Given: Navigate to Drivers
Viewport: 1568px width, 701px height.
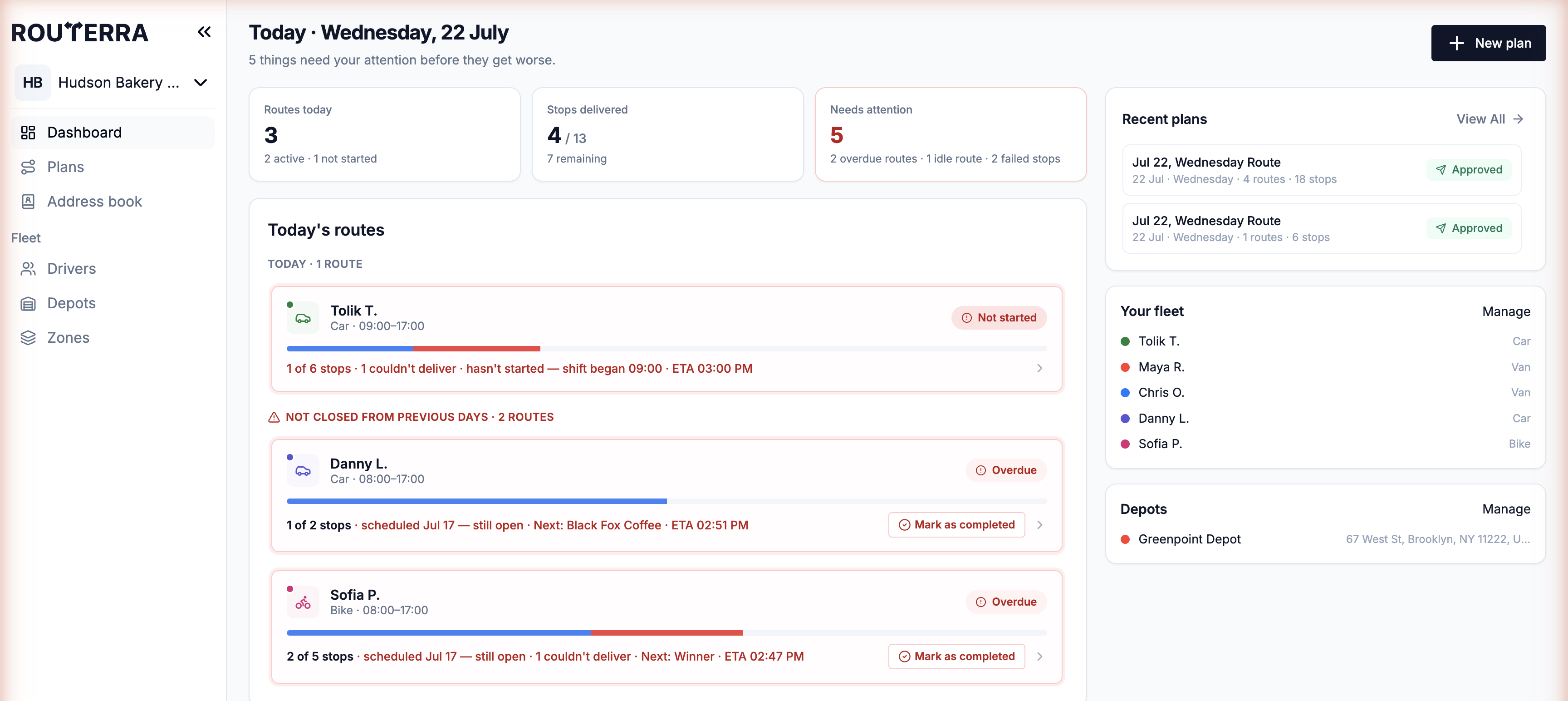Looking at the screenshot, I should 113,269.
